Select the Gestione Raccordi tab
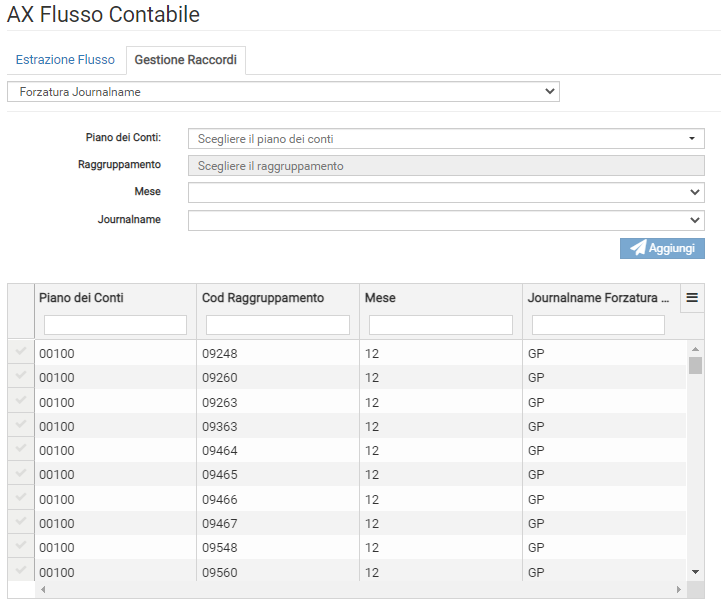Image resolution: width=721 pixels, height=602 pixels. click(x=186, y=60)
